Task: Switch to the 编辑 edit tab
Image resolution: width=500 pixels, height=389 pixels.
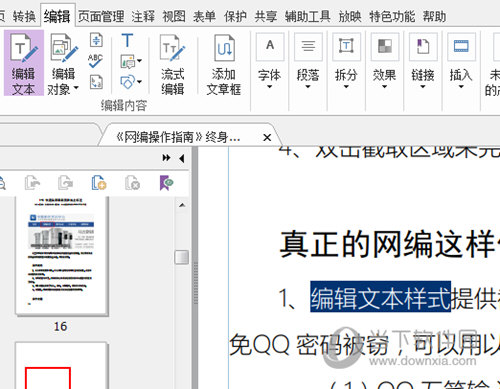Action: coord(57,16)
